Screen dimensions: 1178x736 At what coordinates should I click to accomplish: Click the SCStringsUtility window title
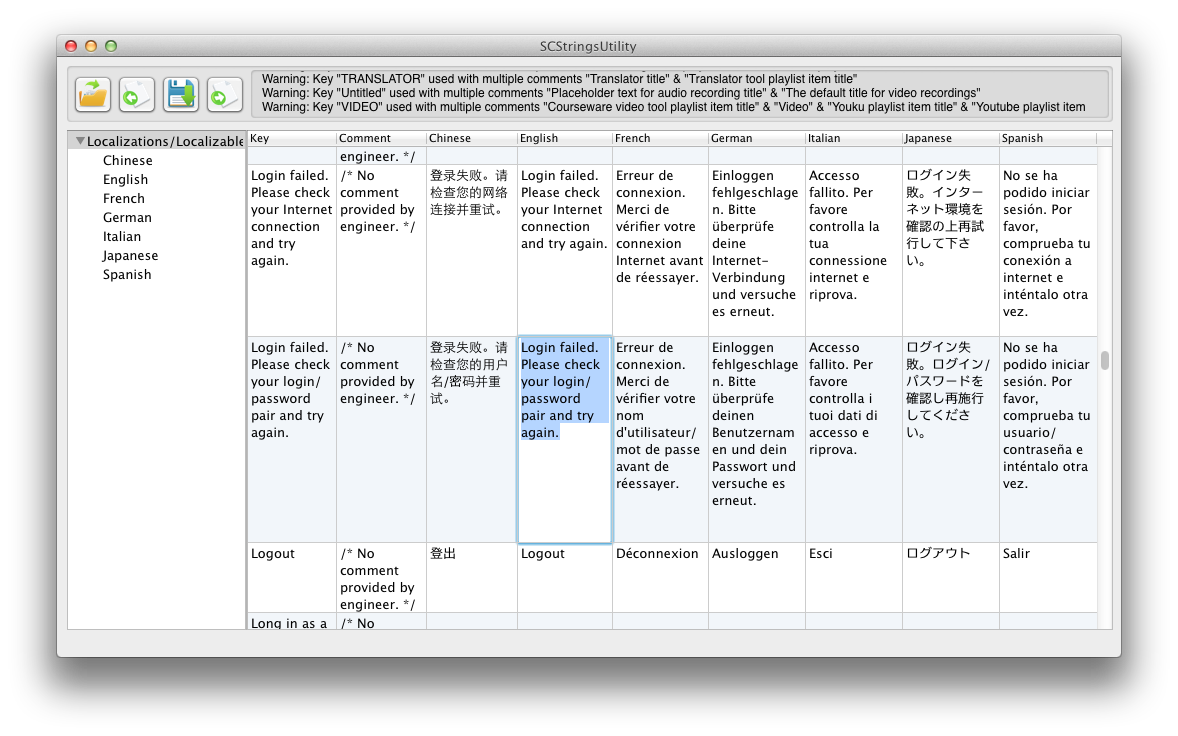coord(588,46)
